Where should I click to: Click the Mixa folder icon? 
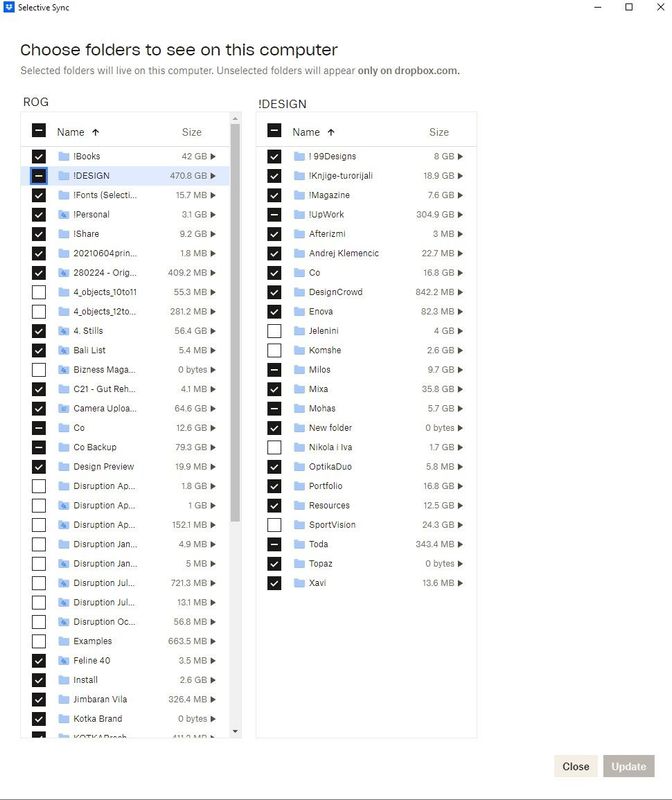[x=300, y=389]
